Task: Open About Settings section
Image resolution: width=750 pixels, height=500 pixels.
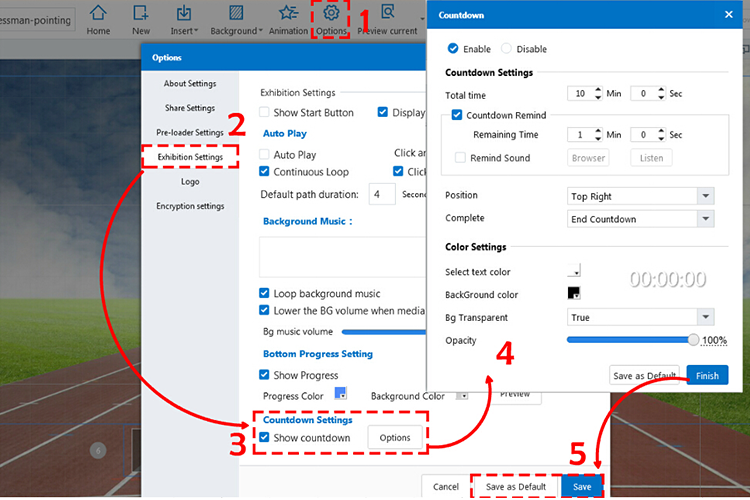Action: 190,83
